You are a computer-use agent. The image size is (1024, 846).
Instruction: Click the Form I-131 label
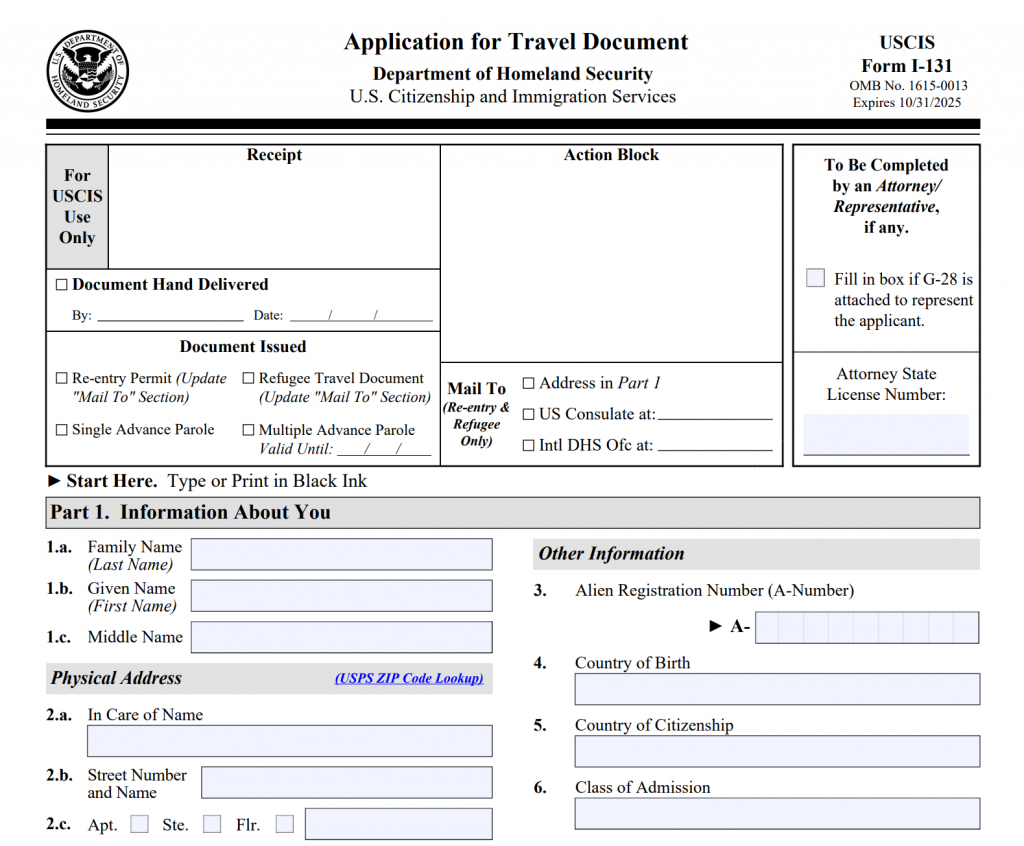click(906, 66)
